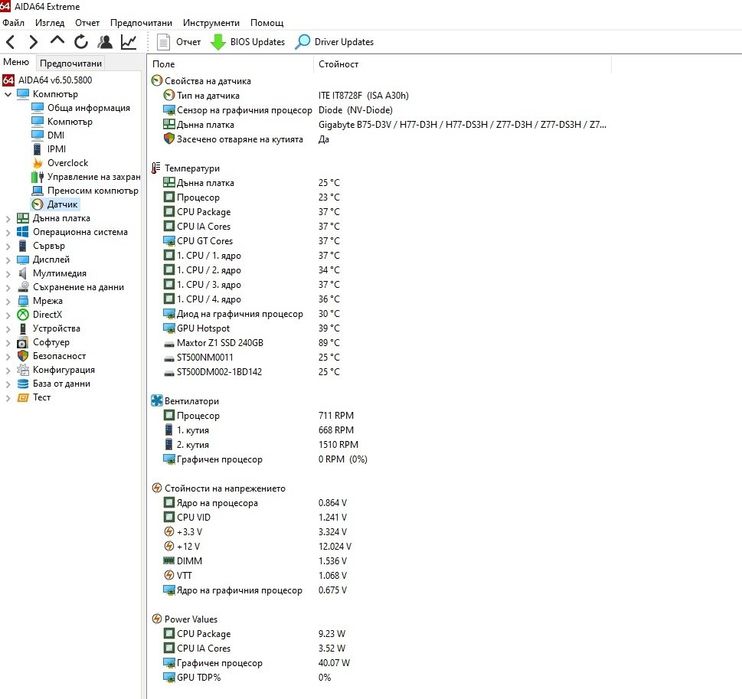Select the GPU Hotspot temperature row
Screen dimensions: 742x699
[x=379, y=328]
